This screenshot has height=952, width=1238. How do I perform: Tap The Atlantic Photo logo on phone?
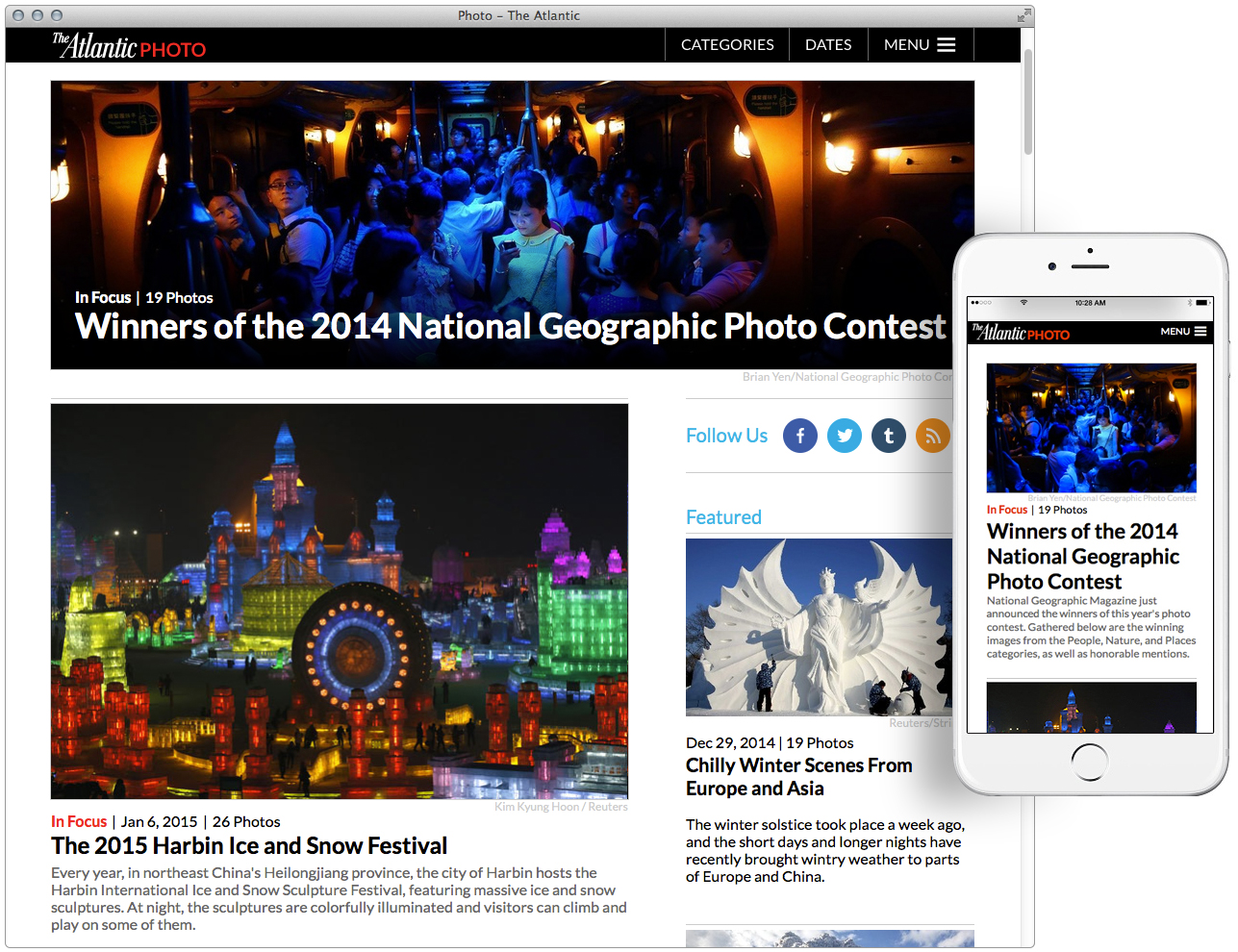(1021, 333)
